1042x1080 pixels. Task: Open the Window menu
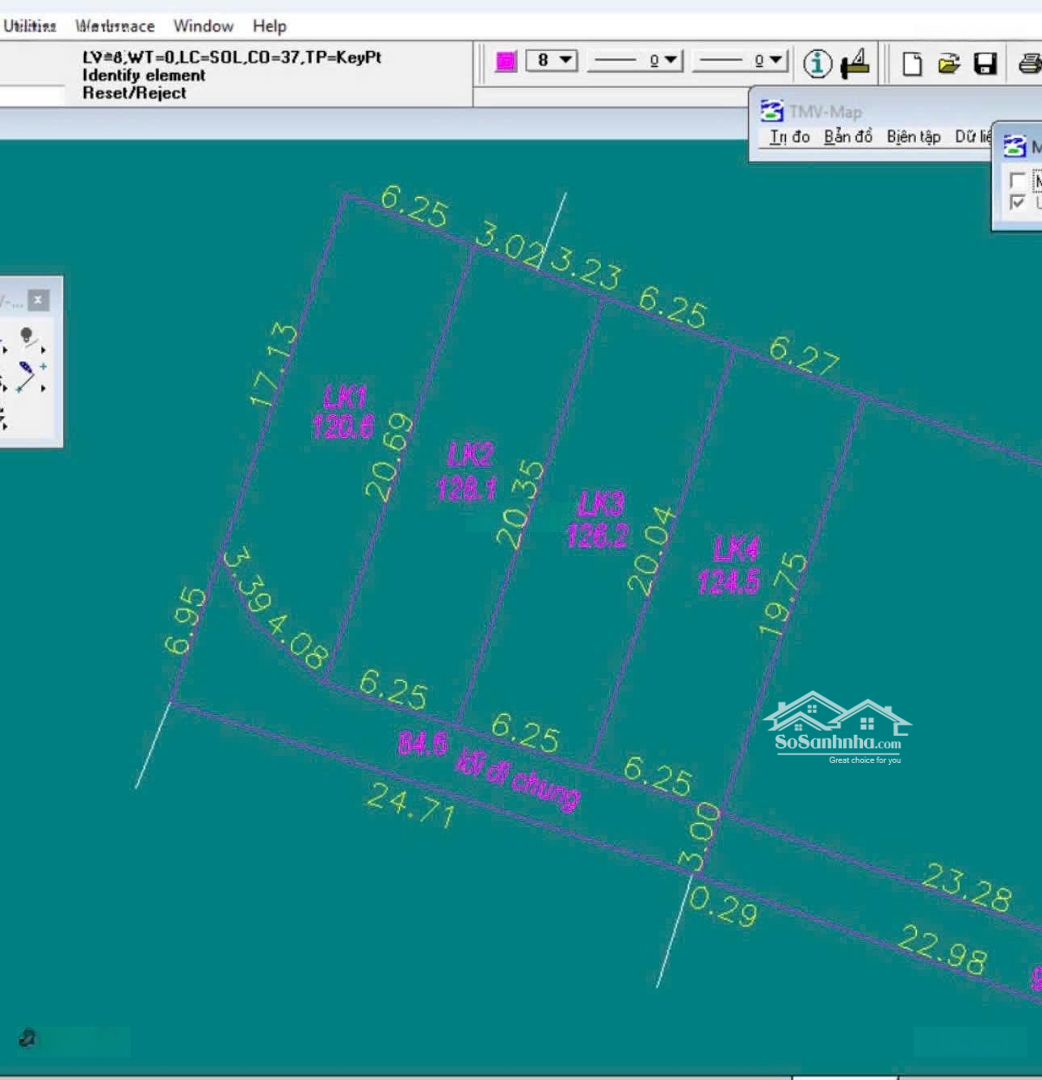tap(203, 26)
